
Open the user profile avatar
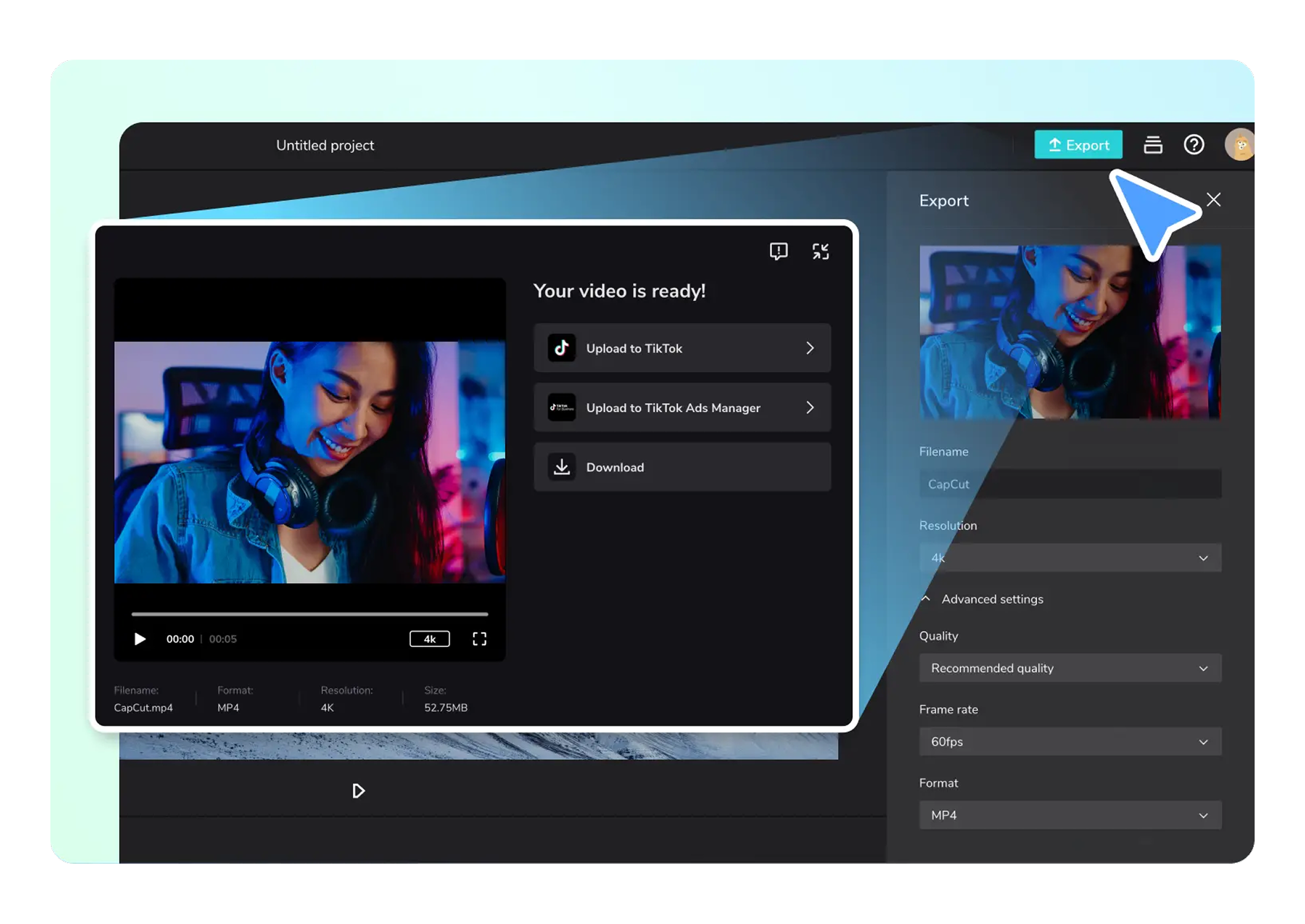coord(1239,145)
